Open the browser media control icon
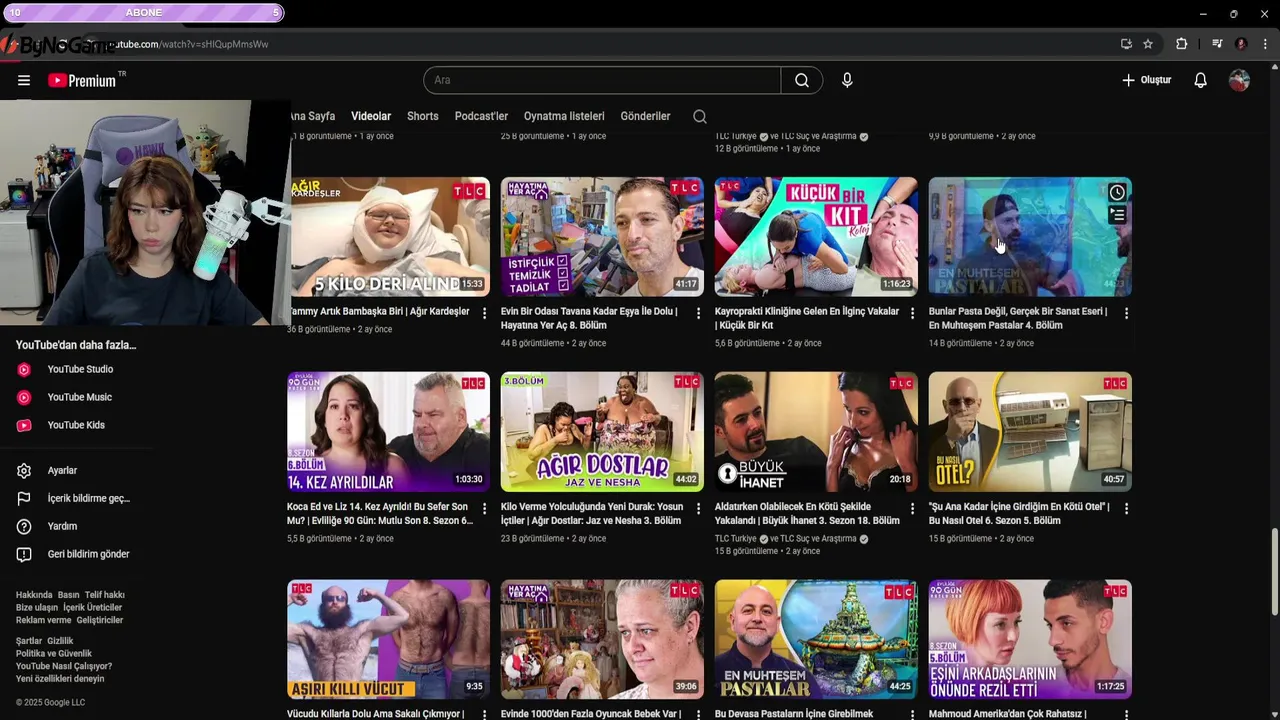Viewport: 1280px width, 720px height. point(1217,44)
